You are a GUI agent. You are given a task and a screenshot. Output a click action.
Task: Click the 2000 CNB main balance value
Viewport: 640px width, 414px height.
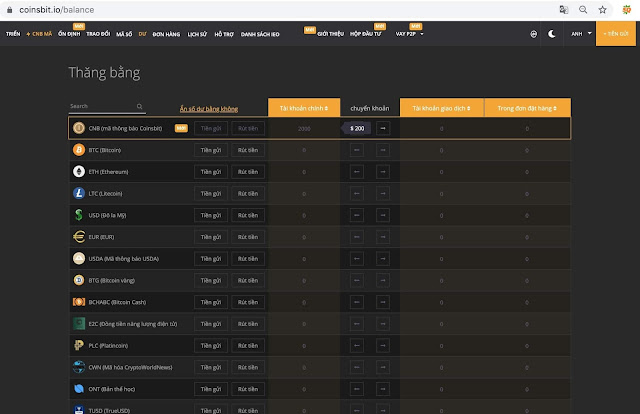304,129
